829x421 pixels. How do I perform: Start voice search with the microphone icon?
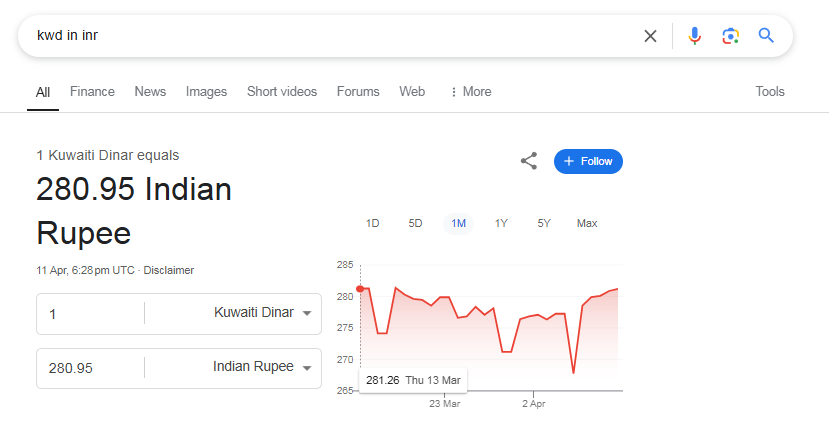click(695, 36)
